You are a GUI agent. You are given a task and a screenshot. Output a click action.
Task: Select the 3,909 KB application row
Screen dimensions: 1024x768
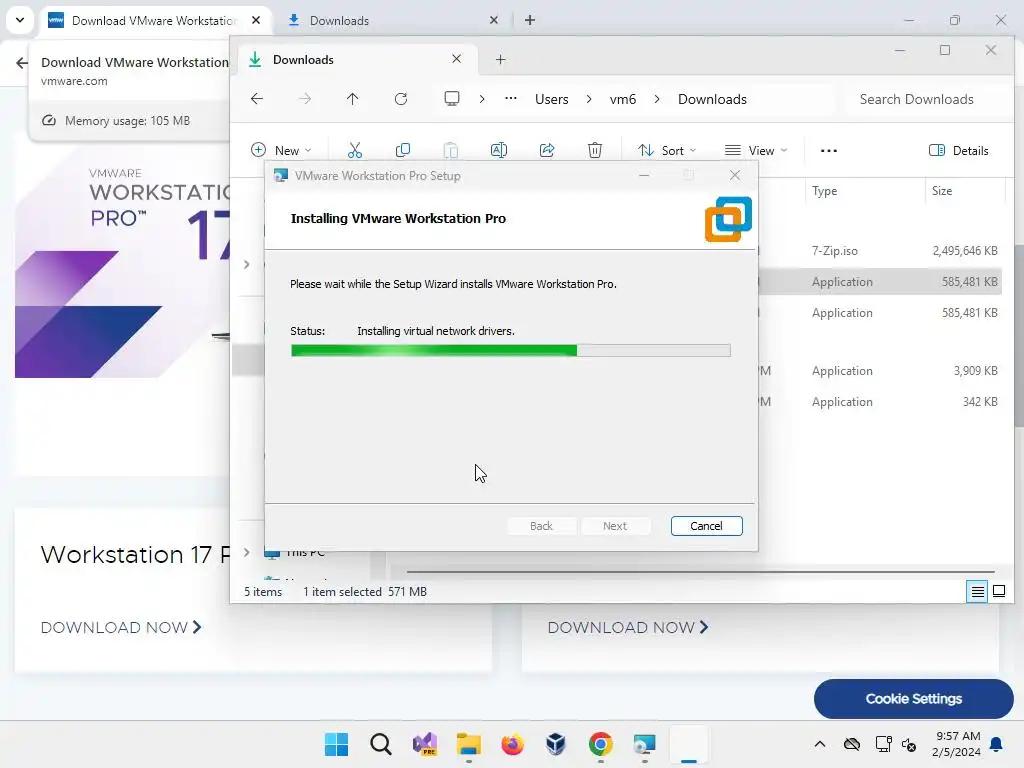(878, 371)
